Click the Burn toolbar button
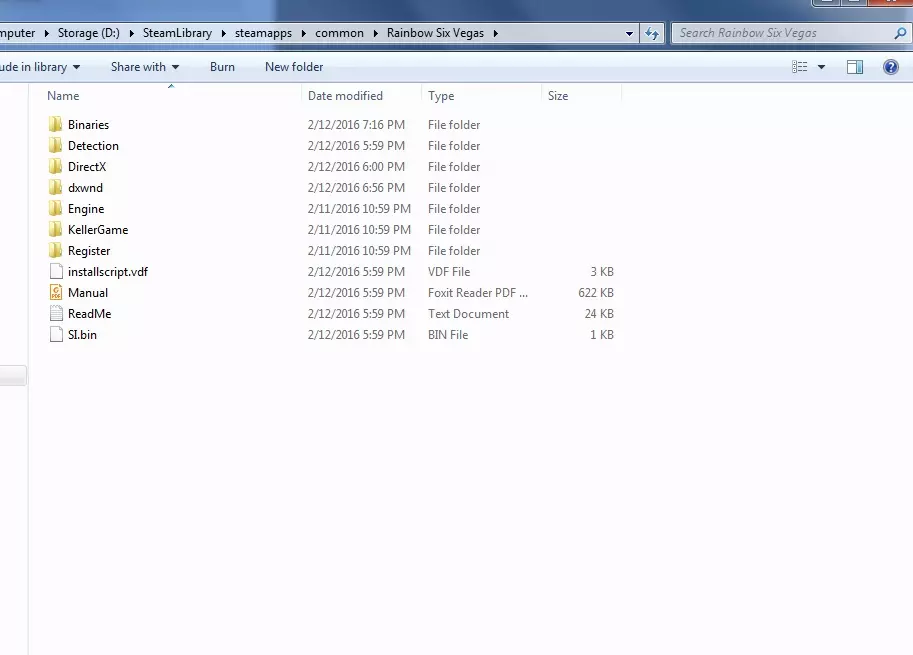 [222, 67]
